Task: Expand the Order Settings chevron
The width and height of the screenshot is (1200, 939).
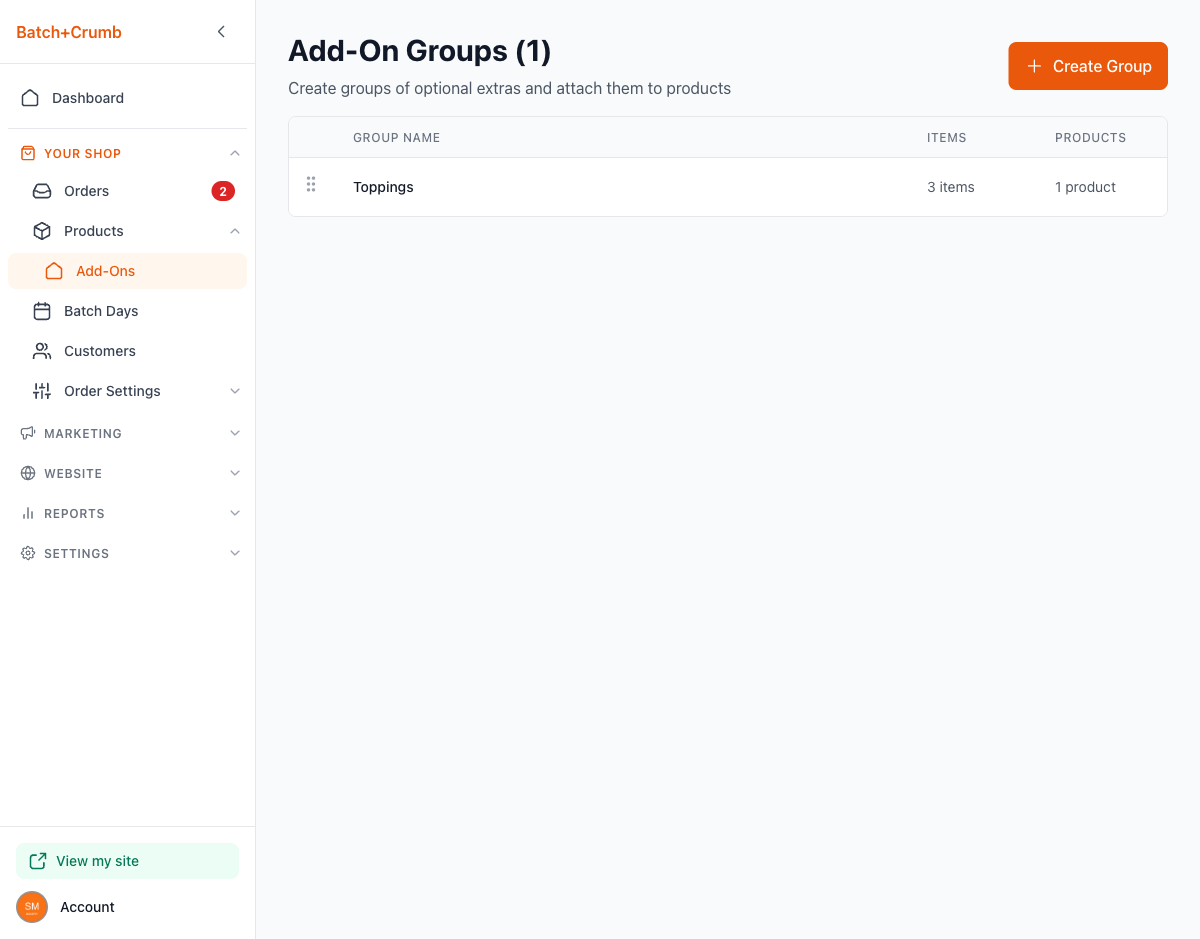Action: pyautogui.click(x=235, y=391)
